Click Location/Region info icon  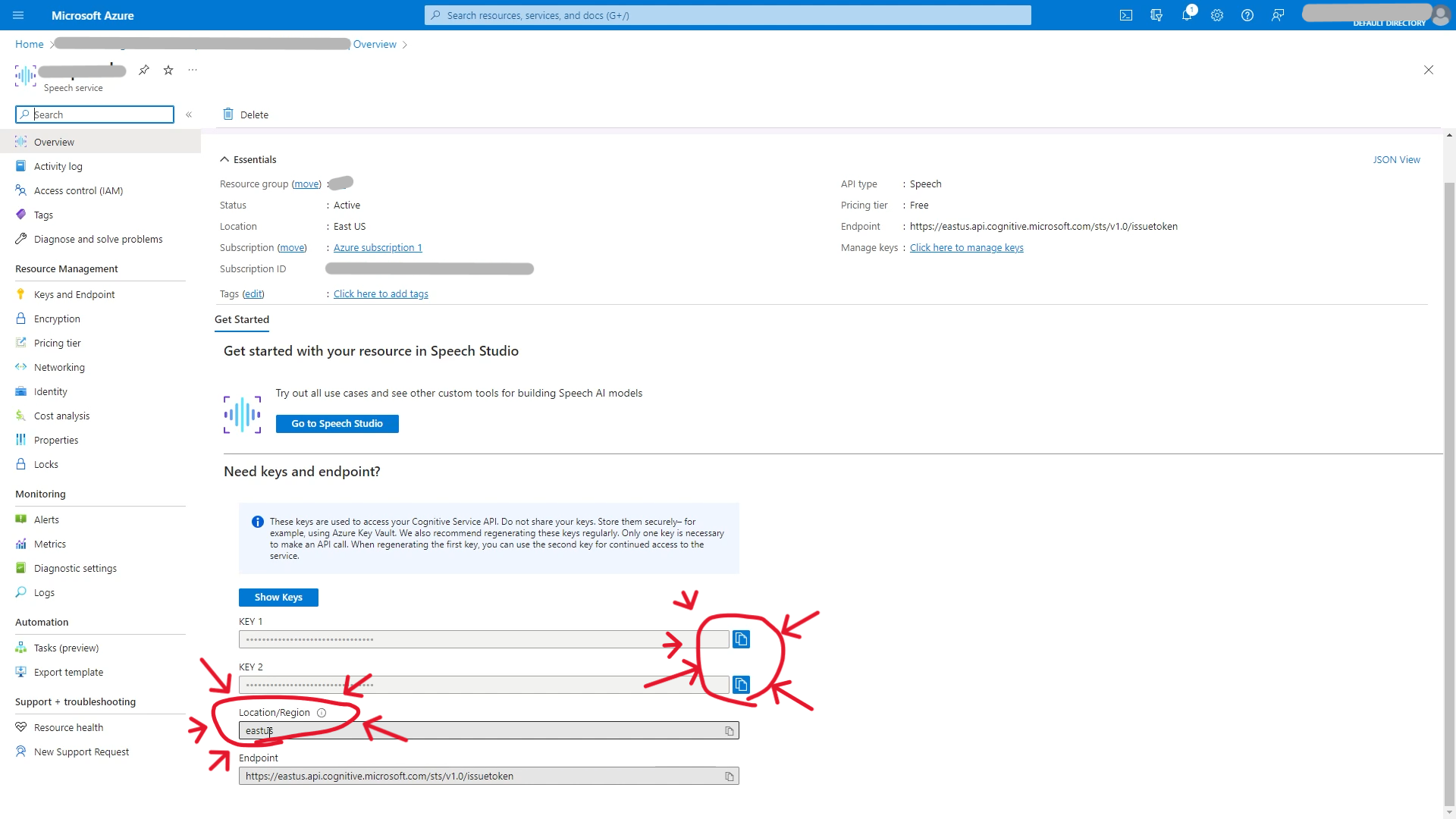point(322,713)
